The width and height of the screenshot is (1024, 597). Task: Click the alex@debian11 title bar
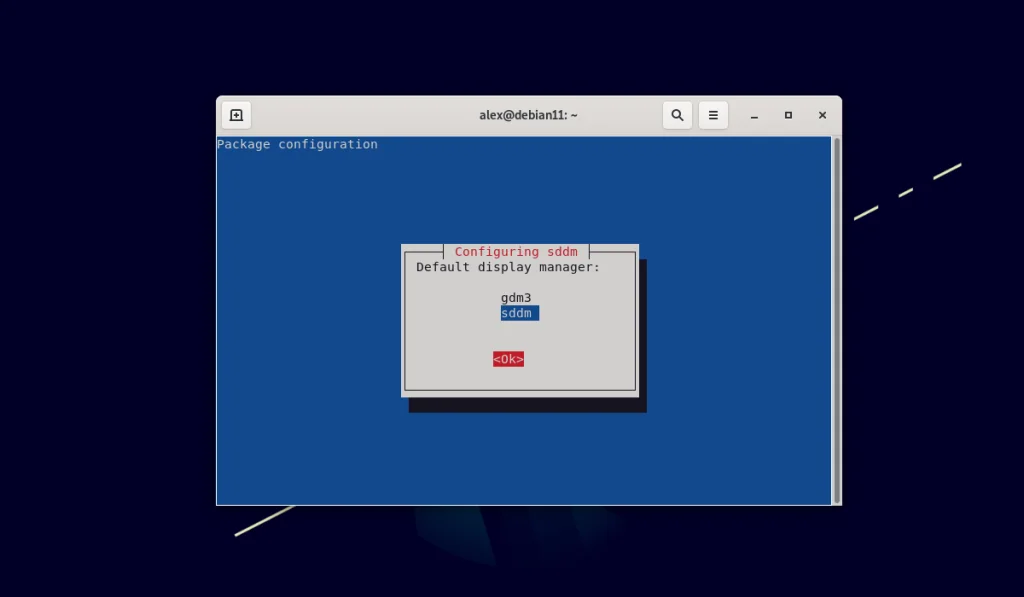[528, 114]
